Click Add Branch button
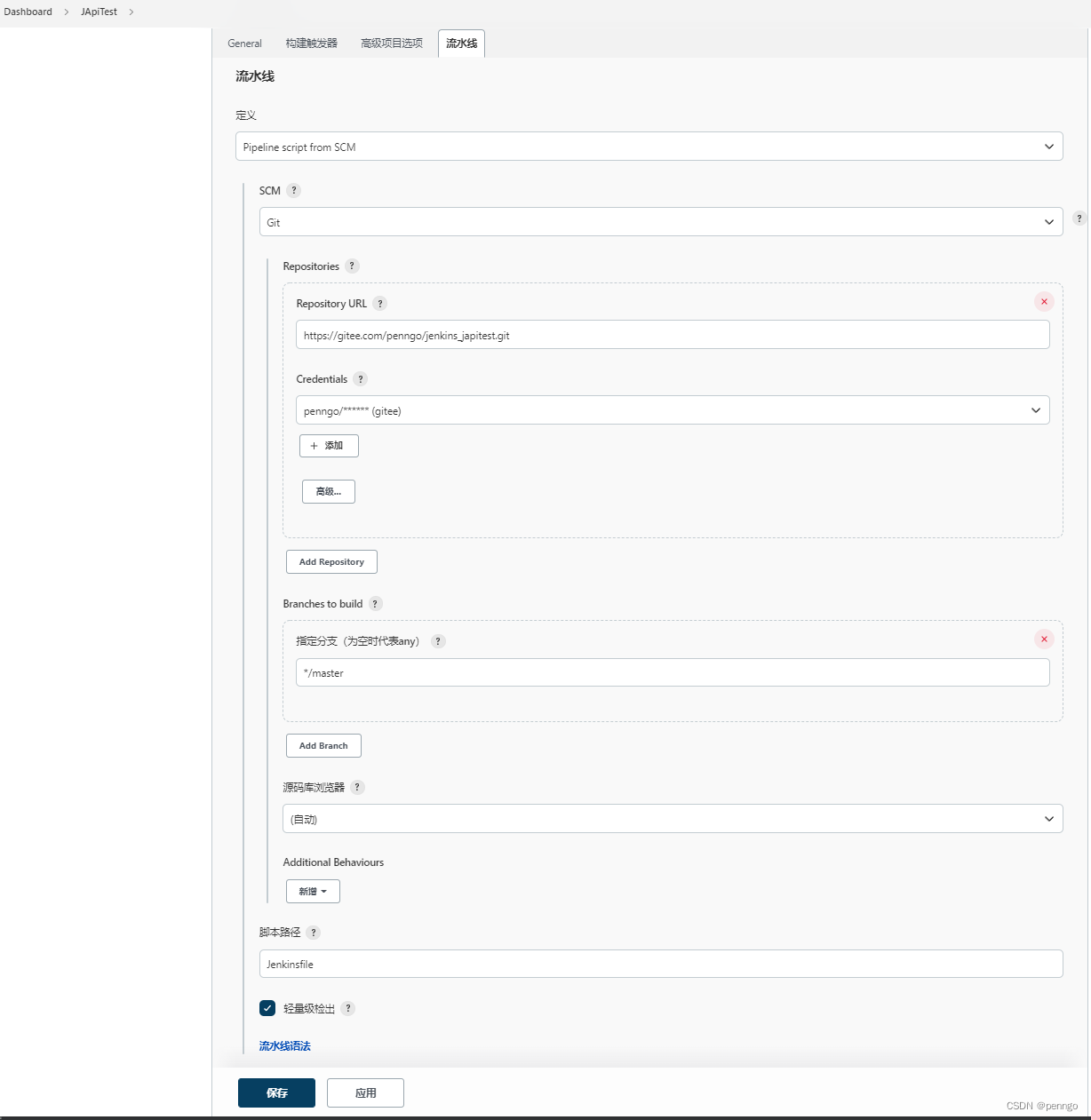This screenshot has width=1091, height=1120. coord(323,745)
